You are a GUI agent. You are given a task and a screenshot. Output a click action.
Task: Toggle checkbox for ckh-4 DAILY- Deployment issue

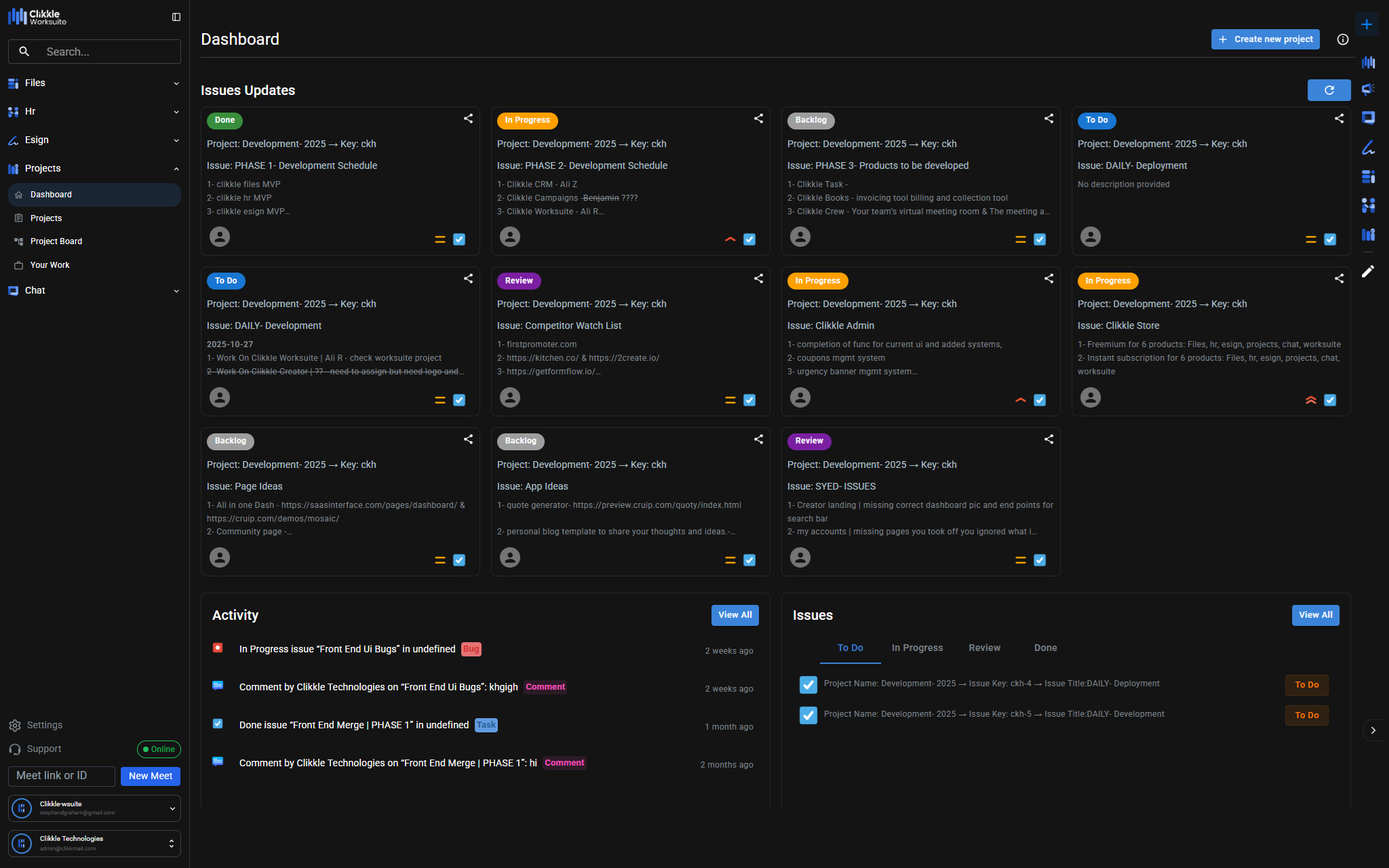click(x=808, y=685)
